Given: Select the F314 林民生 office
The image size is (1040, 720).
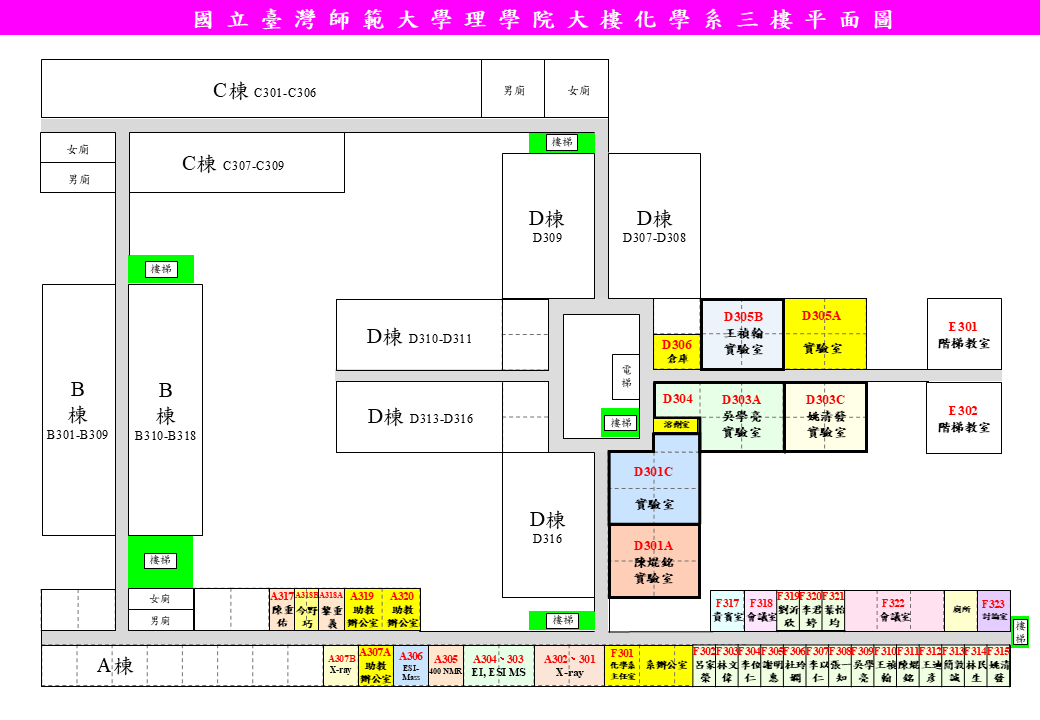Looking at the screenshot, I should (x=976, y=666).
